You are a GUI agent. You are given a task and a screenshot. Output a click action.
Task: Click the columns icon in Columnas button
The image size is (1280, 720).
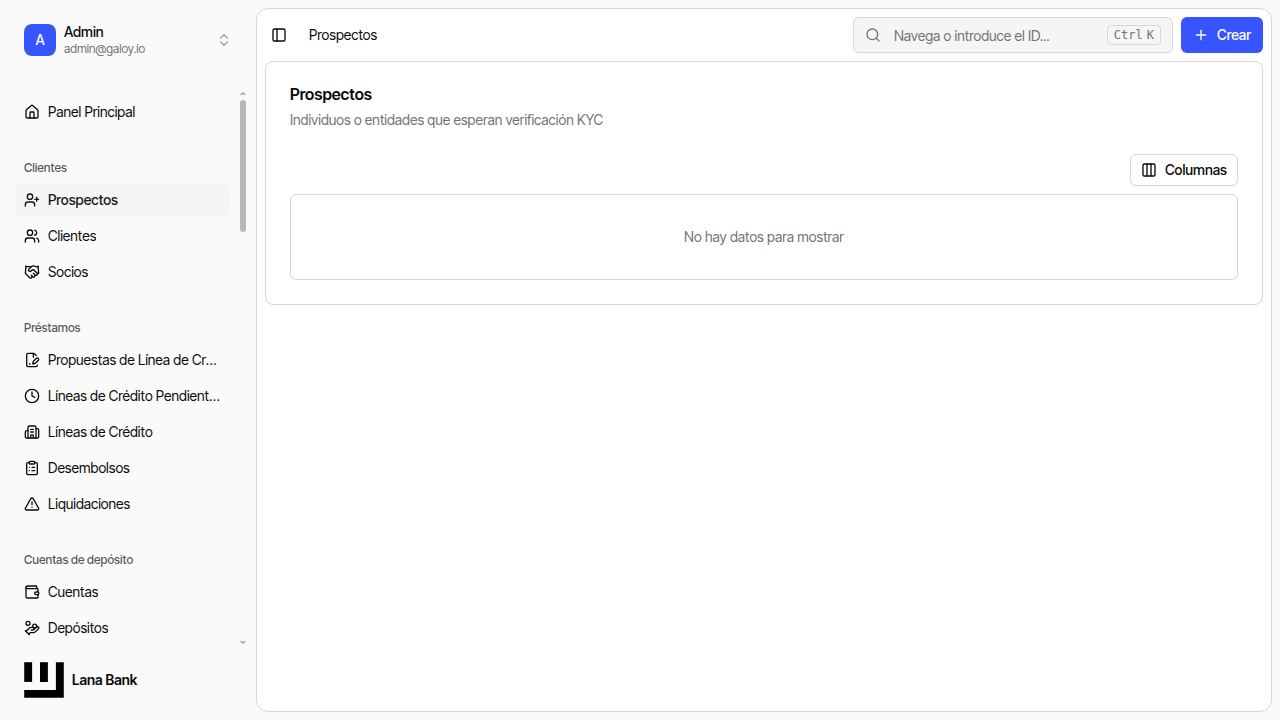[1149, 170]
